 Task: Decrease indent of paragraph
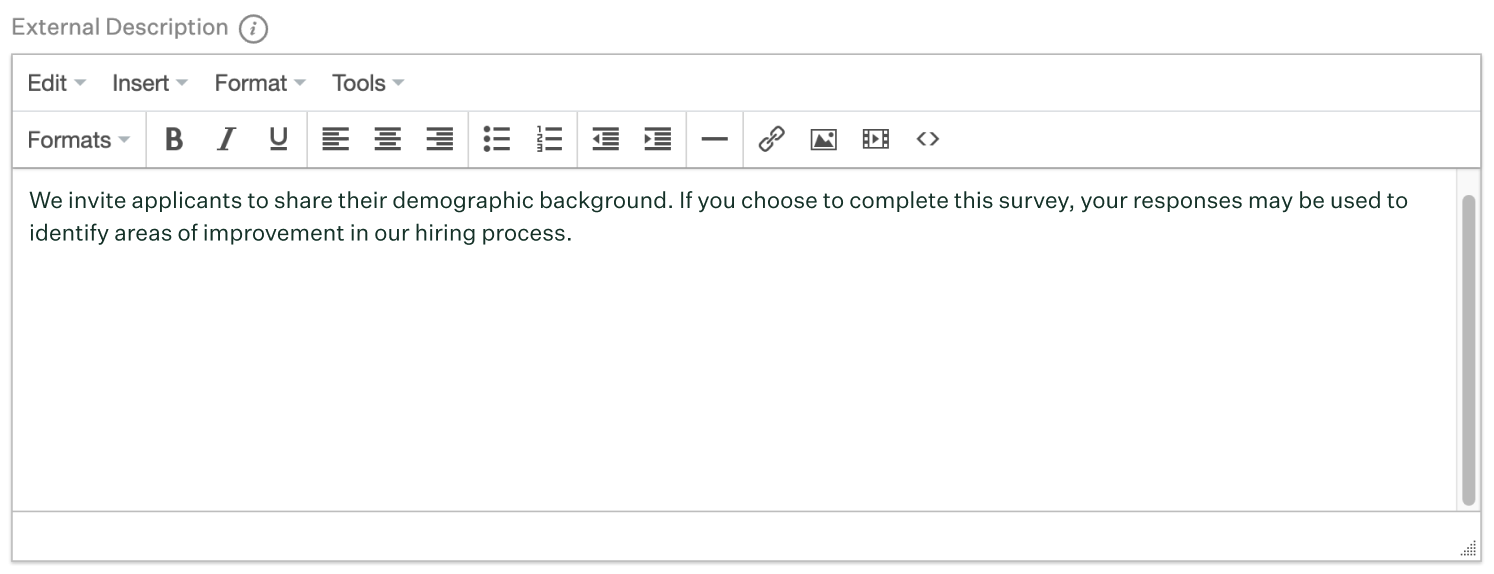coord(605,140)
